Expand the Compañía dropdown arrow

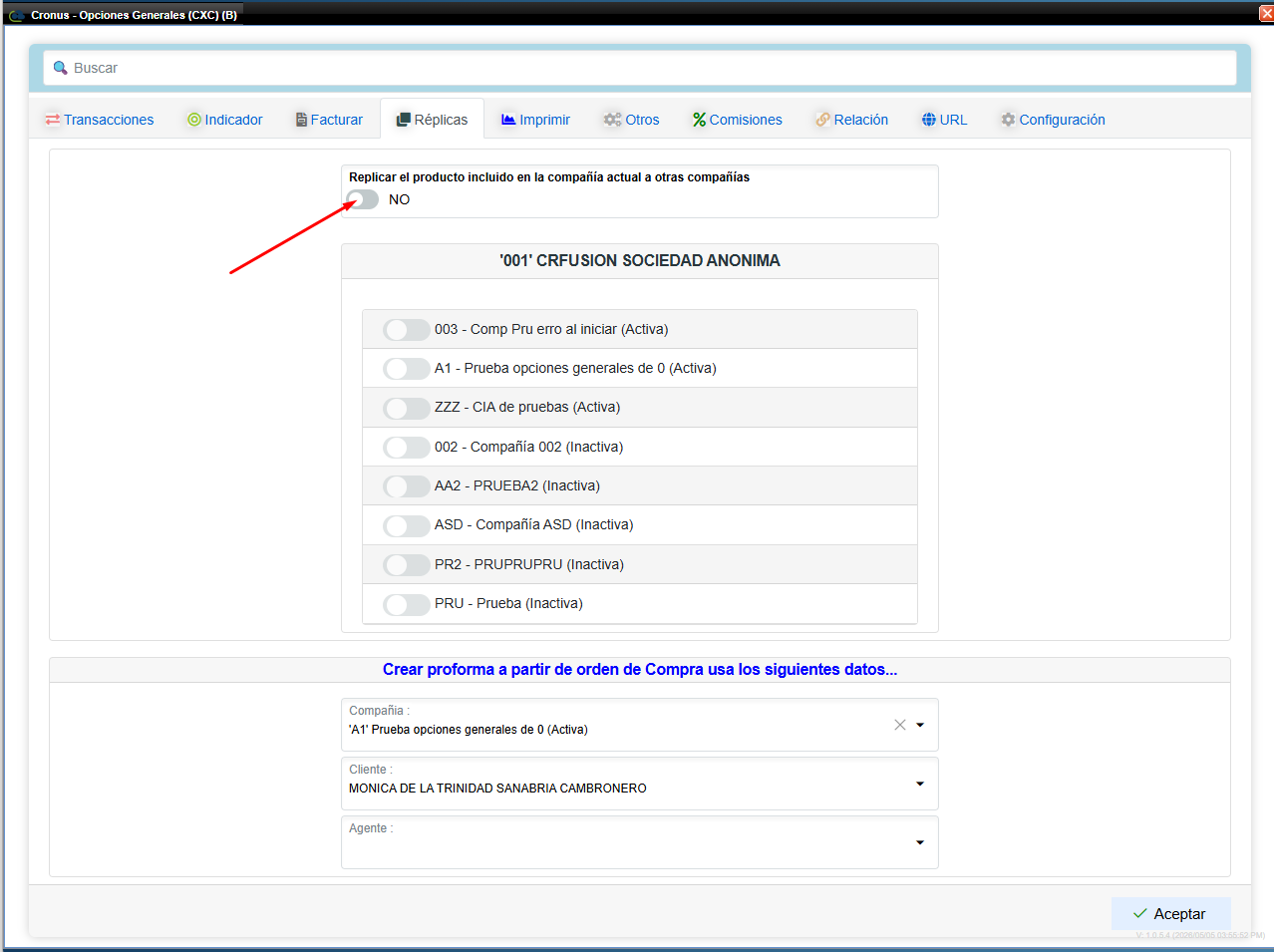pyautogui.click(x=920, y=725)
